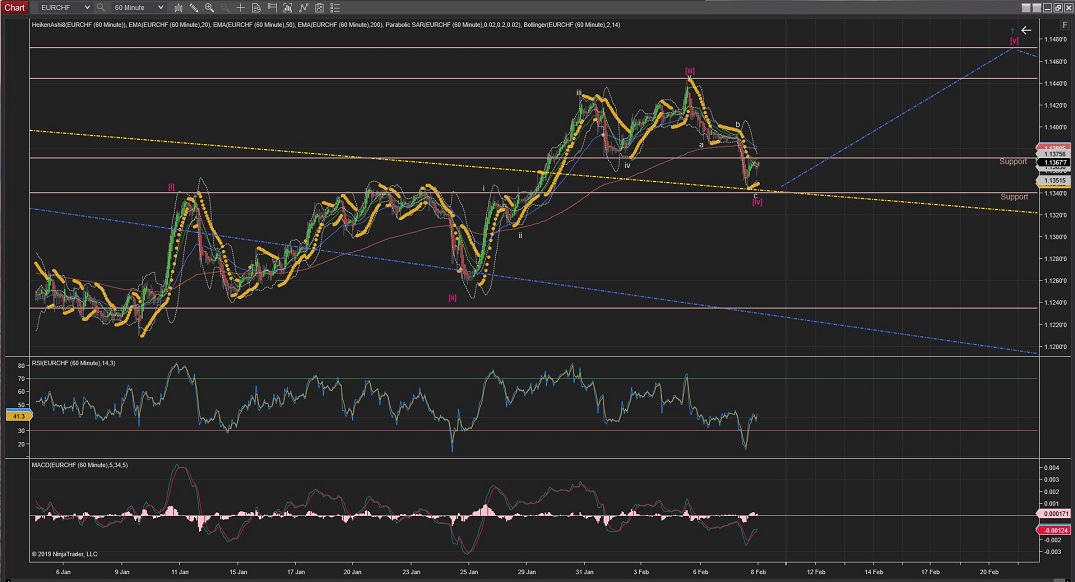The width and height of the screenshot is (1075, 582).
Task: Click the blue 1 wave label
Action: click(x=1013, y=32)
